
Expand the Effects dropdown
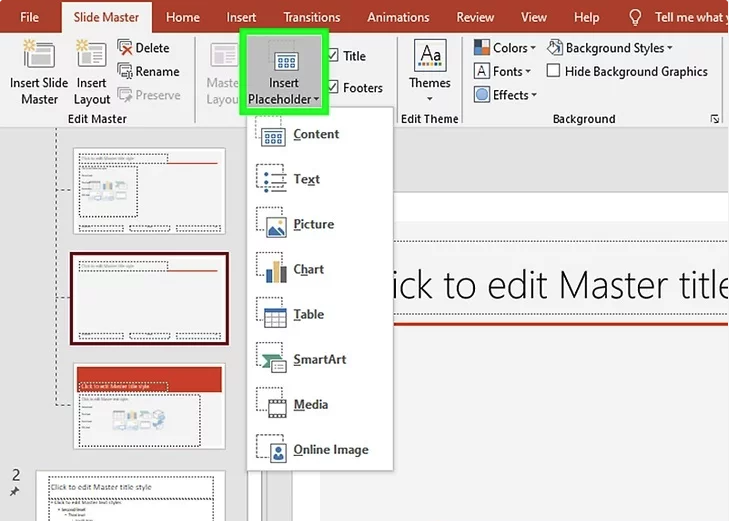pos(505,95)
